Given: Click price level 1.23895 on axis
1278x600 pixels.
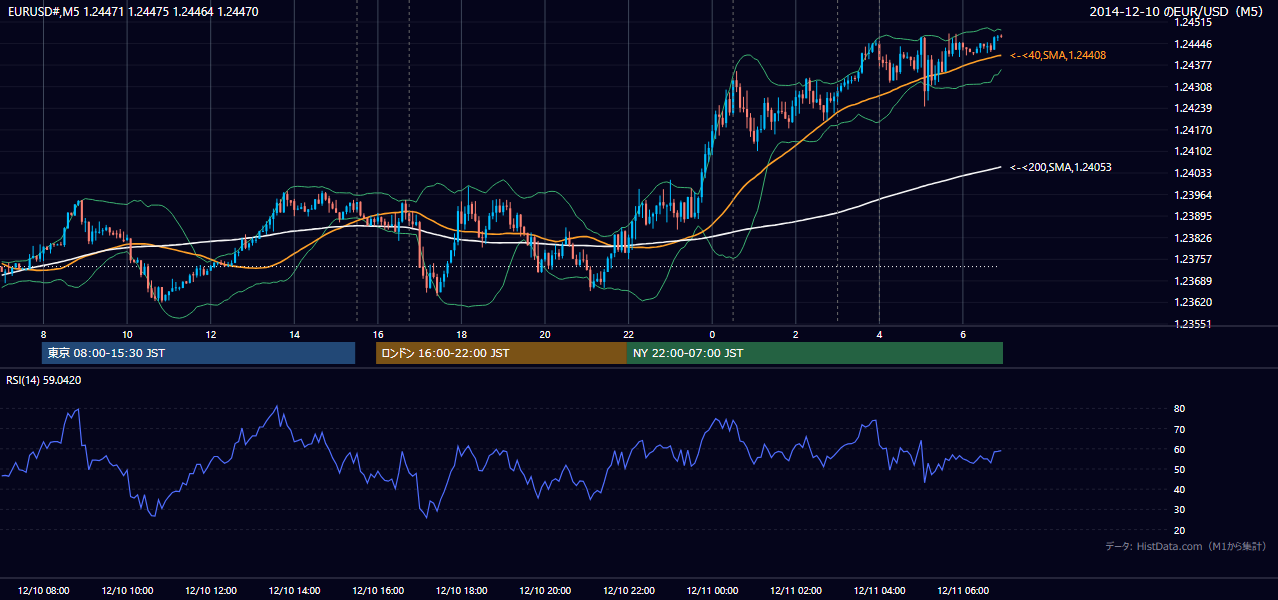Looking at the screenshot, I should click(x=1192, y=216).
